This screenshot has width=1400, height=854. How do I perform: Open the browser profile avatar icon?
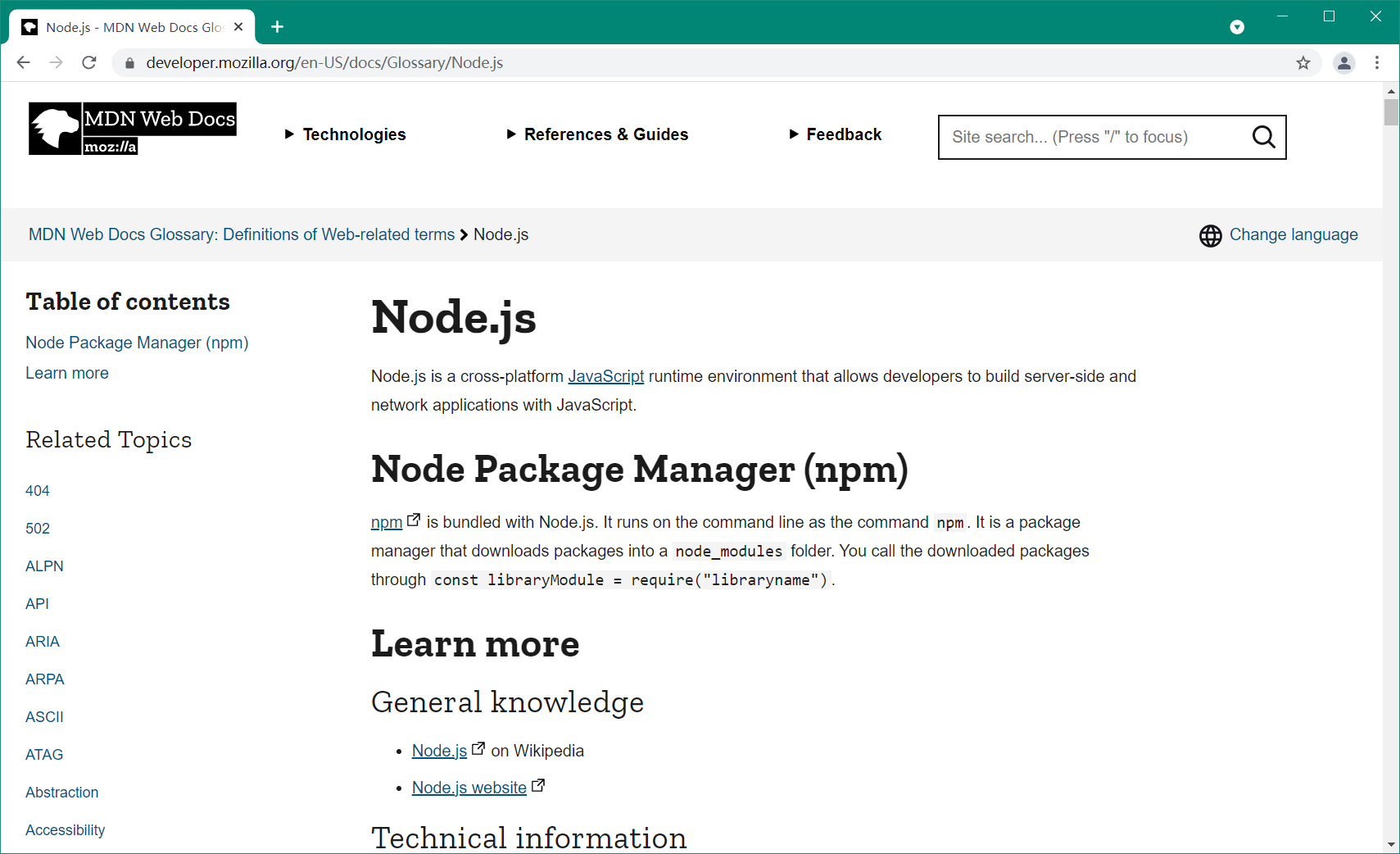coord(1344,62)
